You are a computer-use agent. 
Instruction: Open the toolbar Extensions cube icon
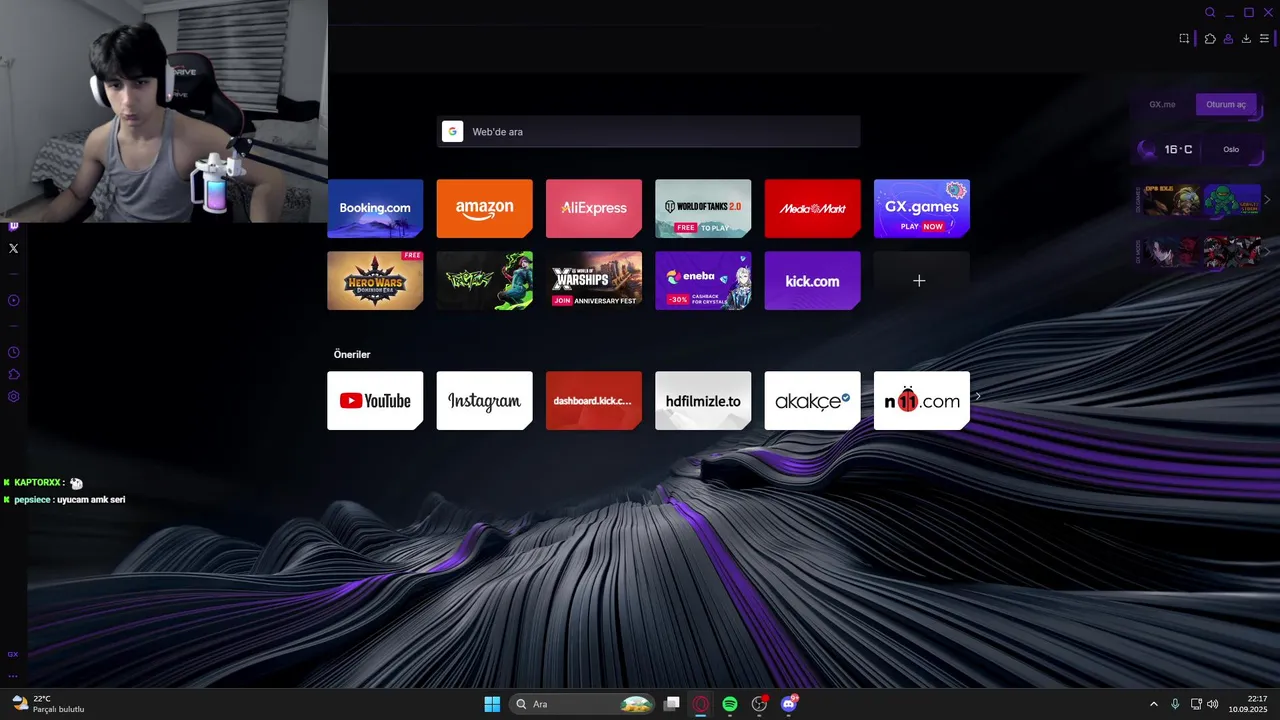click(x=1210, y=39)
